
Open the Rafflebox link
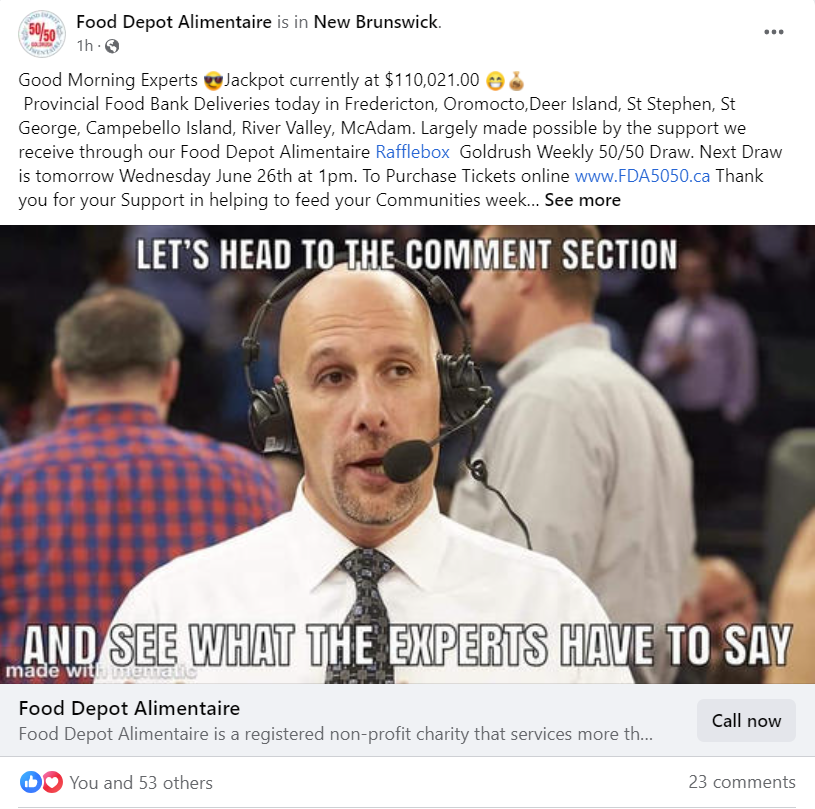tap(412, 152)
